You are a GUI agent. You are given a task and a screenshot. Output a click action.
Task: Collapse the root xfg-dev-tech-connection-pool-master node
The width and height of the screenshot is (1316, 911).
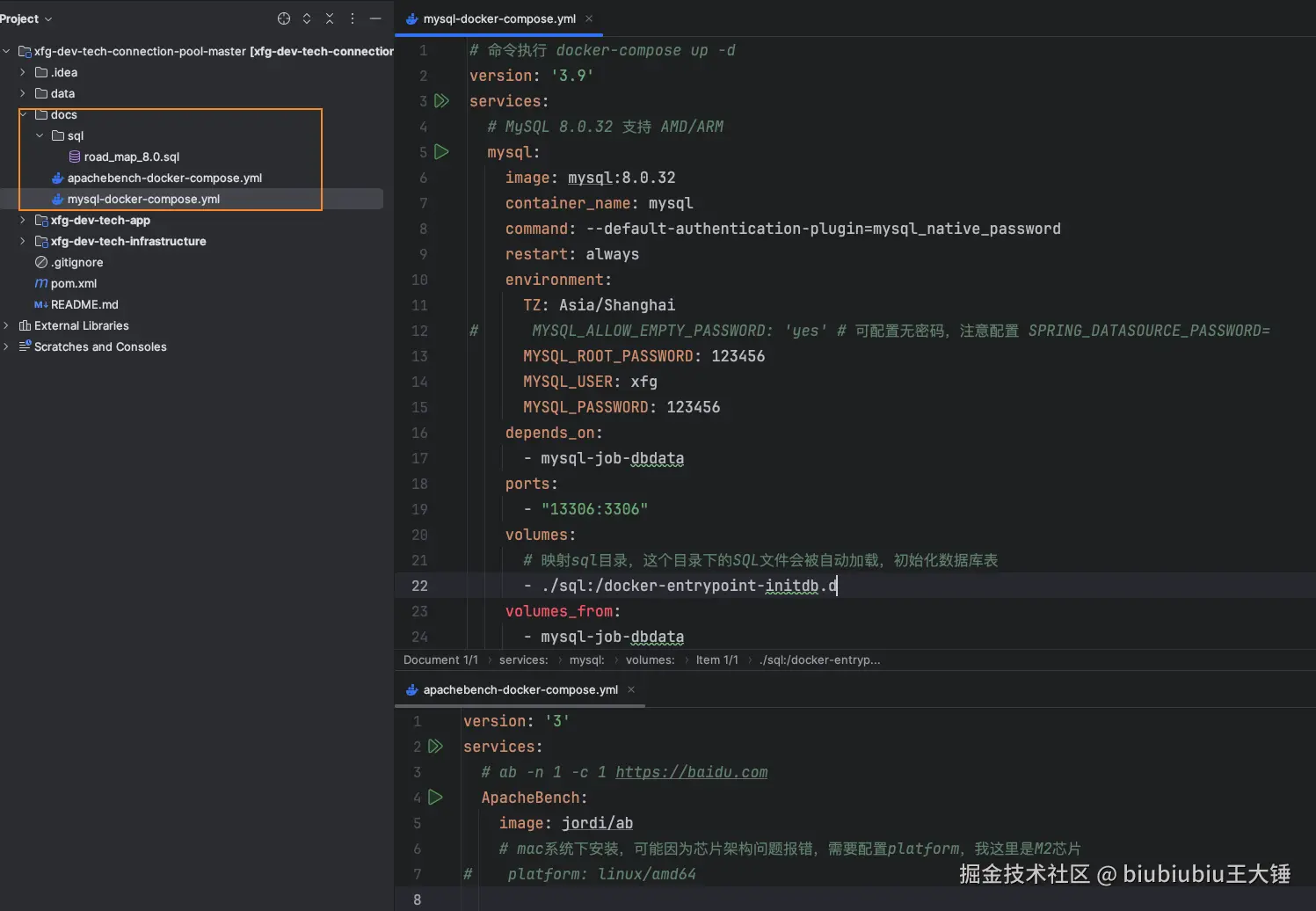7,51
